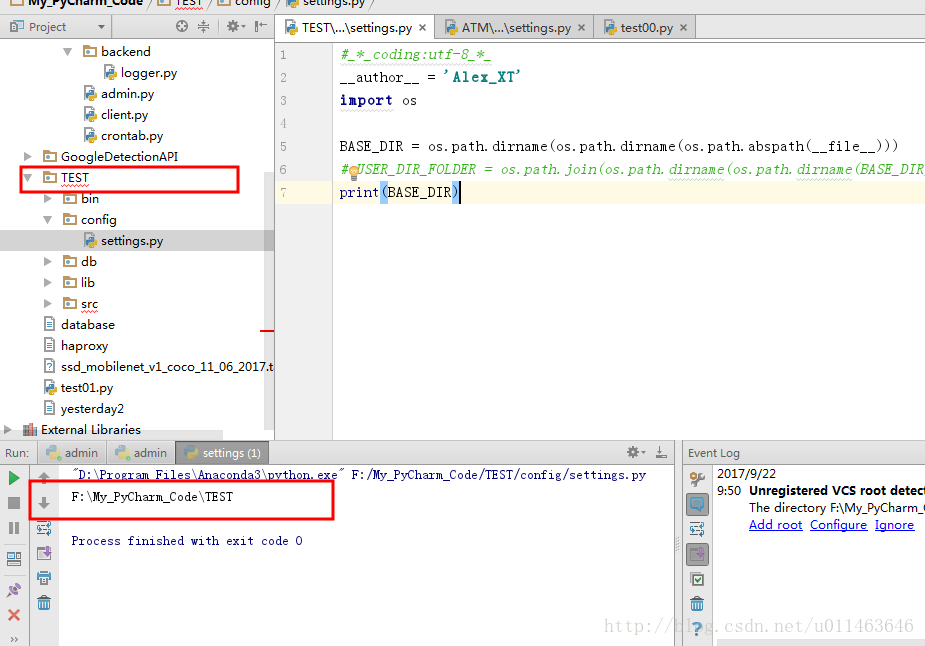
Task: Expand the lib folder
Action: click(48, 283)
